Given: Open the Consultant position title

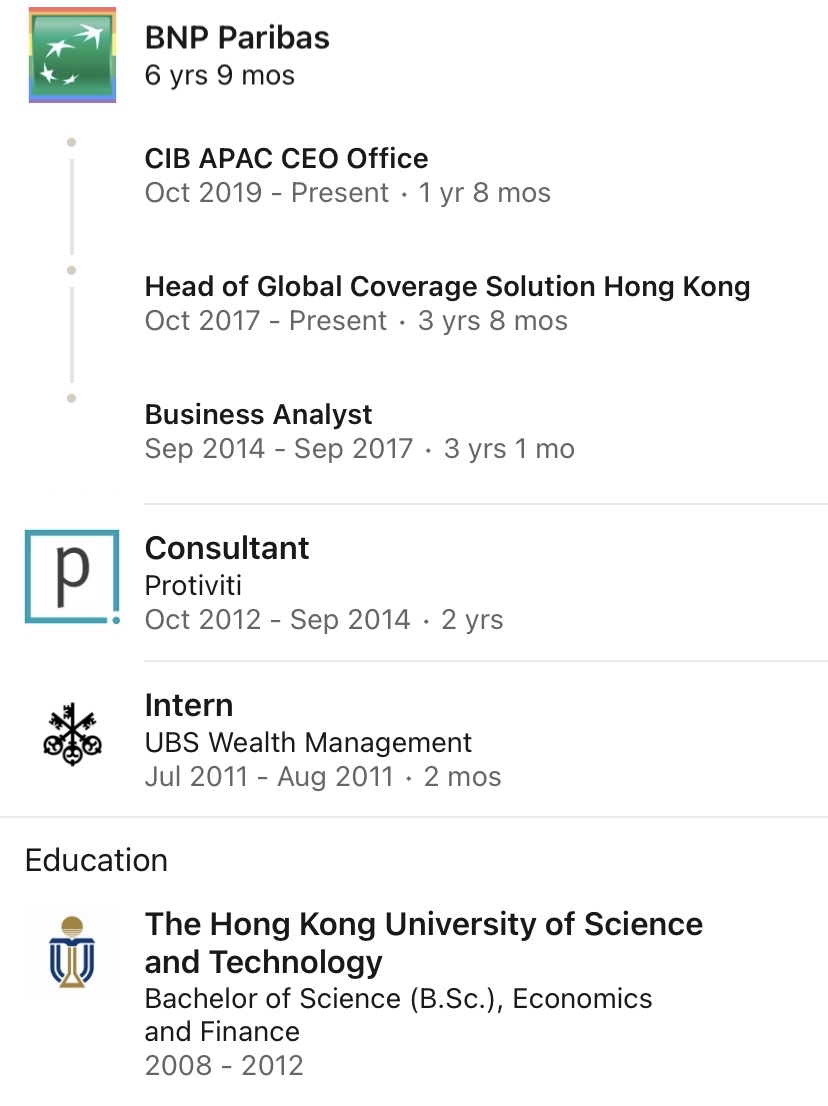Looking at the screenshot, I should click(x=226, y=548).
